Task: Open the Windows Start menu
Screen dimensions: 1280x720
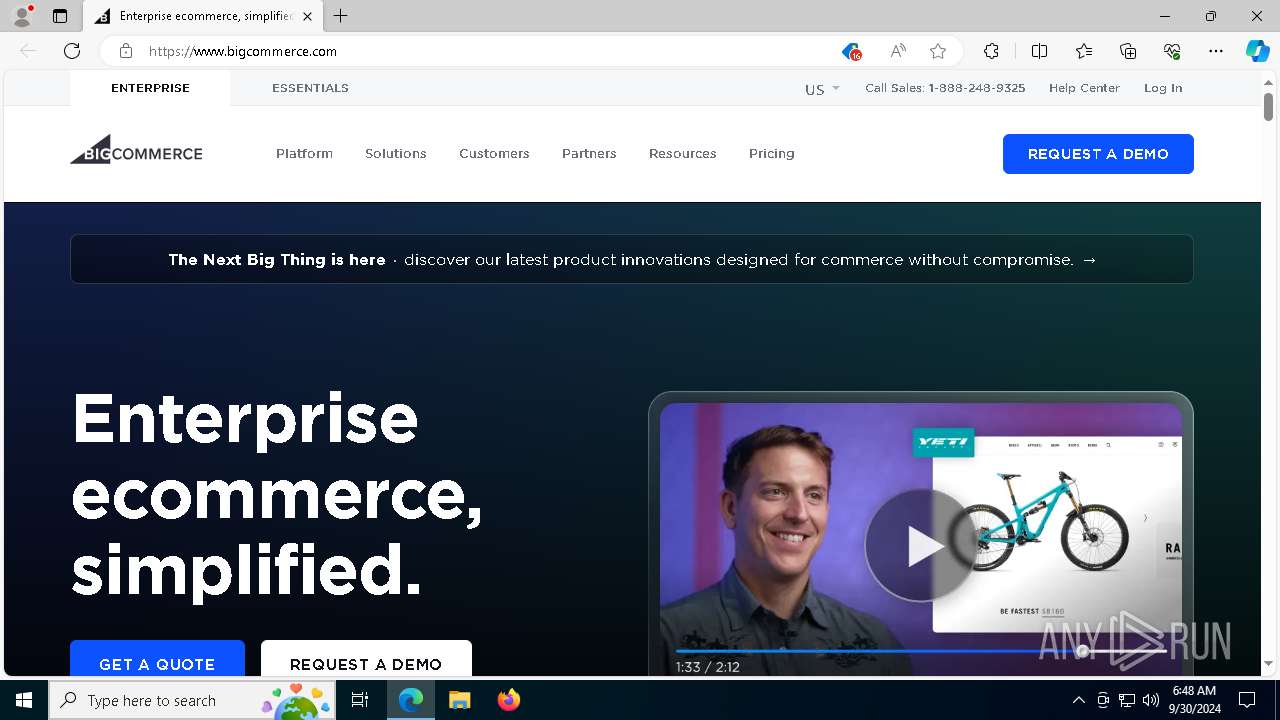Action: click(24, 700)
